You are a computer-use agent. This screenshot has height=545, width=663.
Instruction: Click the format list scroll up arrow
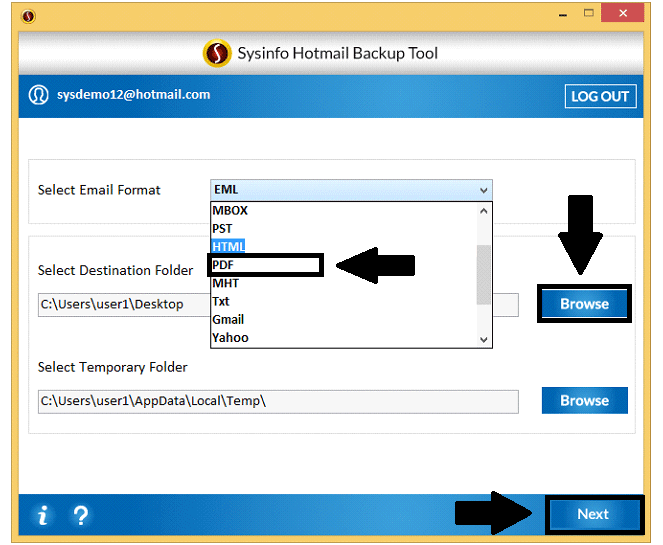(x=484, y=211)
